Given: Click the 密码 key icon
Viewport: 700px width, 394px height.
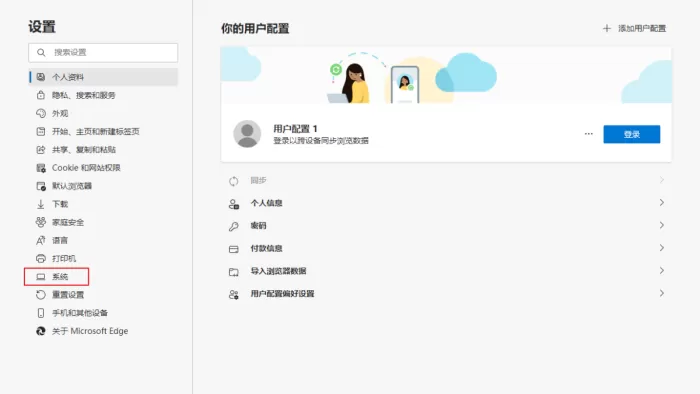Looking at the screenshot, I should [233, 226].
